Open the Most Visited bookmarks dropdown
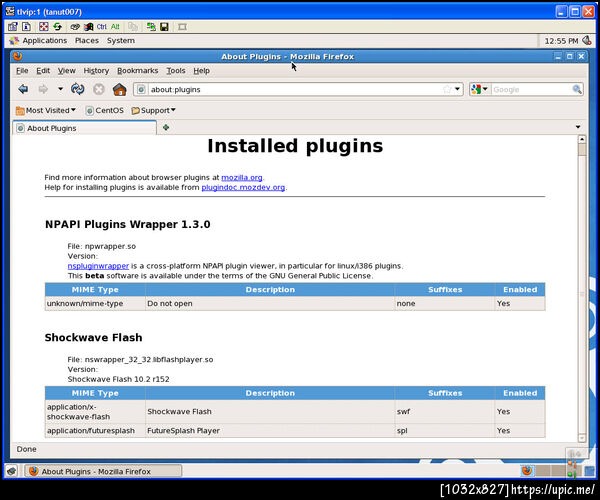Image resolution: width=600 pixels, height=500 pixels. click(x=46, y=111)
